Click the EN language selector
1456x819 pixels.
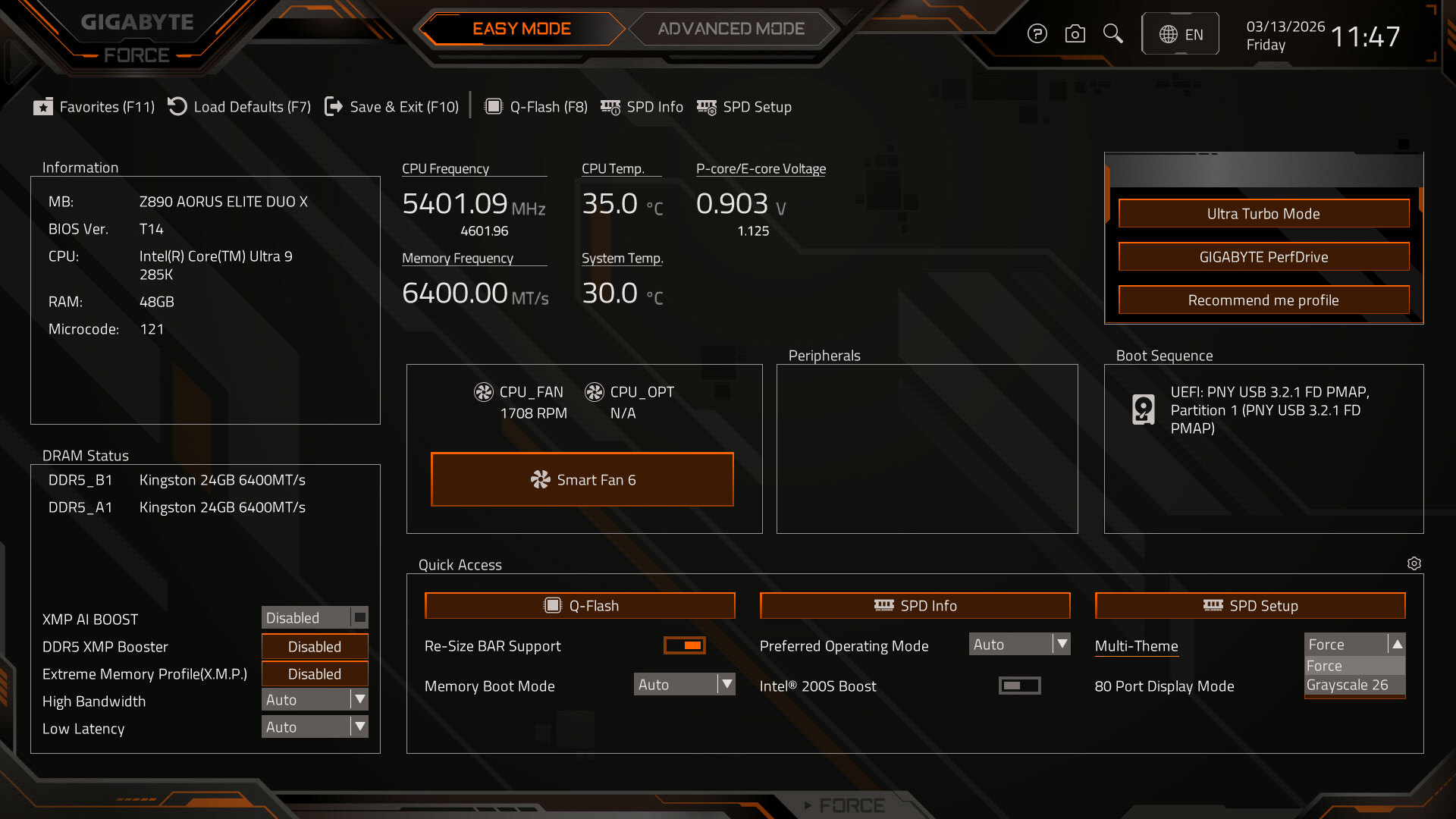pyautogui.click(x=1181, y=34)
